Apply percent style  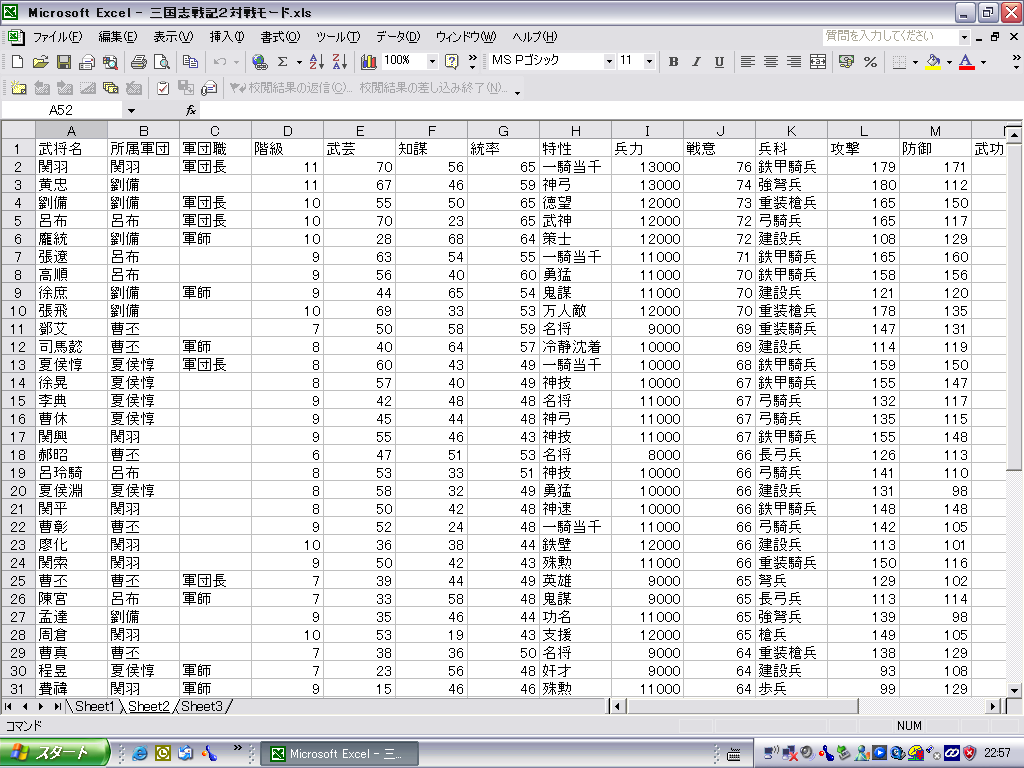[x=870, y=62]
